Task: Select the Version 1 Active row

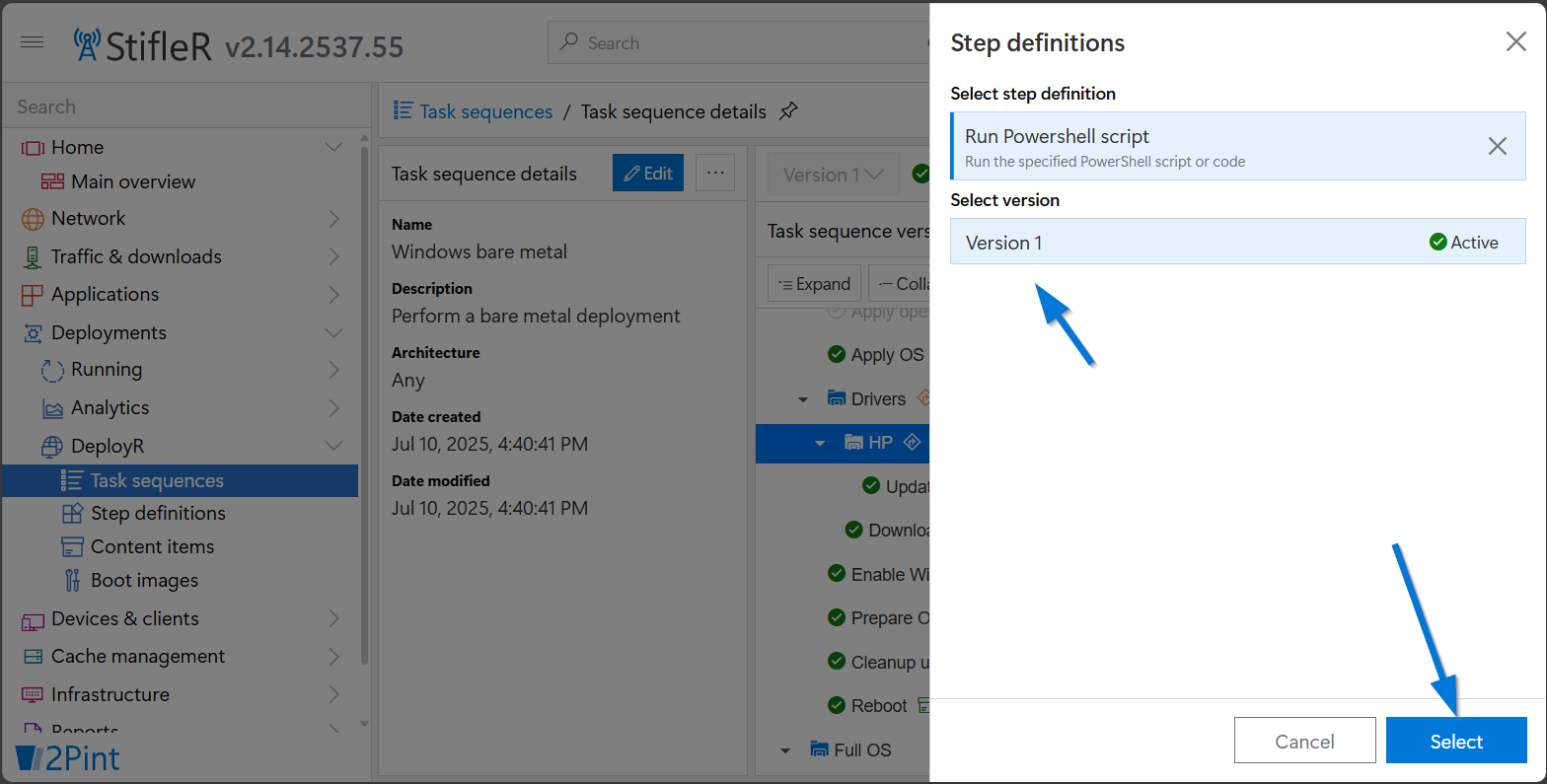Action: (x=1238, y=242)
